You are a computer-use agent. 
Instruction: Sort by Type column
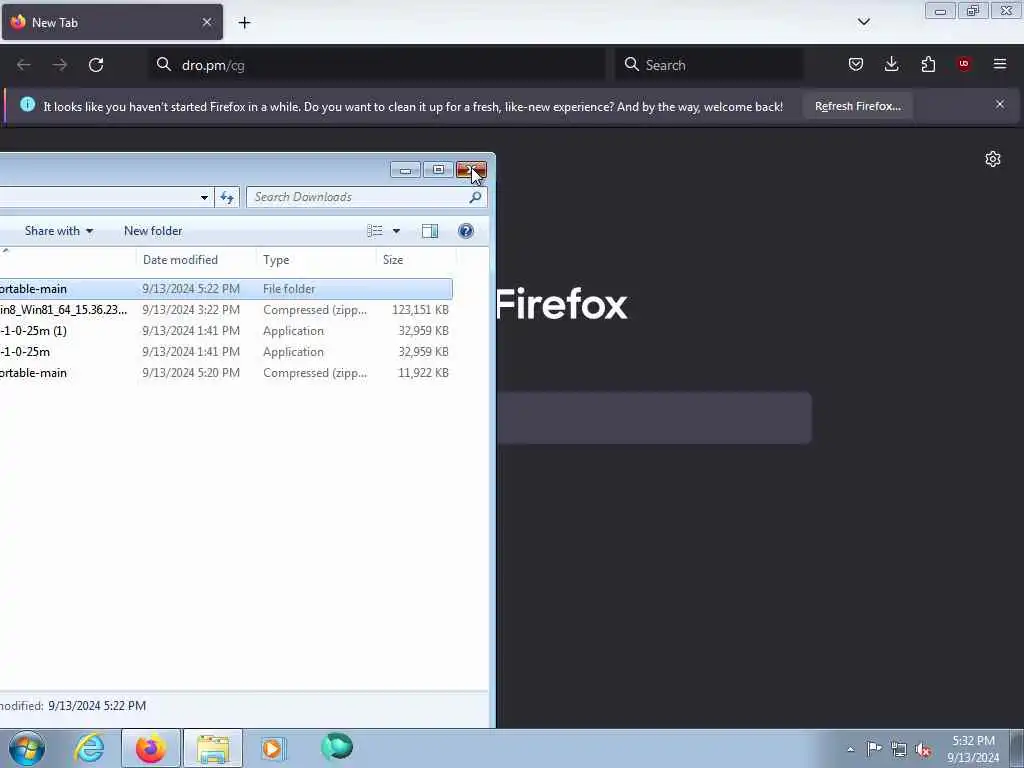pos(317,259)
